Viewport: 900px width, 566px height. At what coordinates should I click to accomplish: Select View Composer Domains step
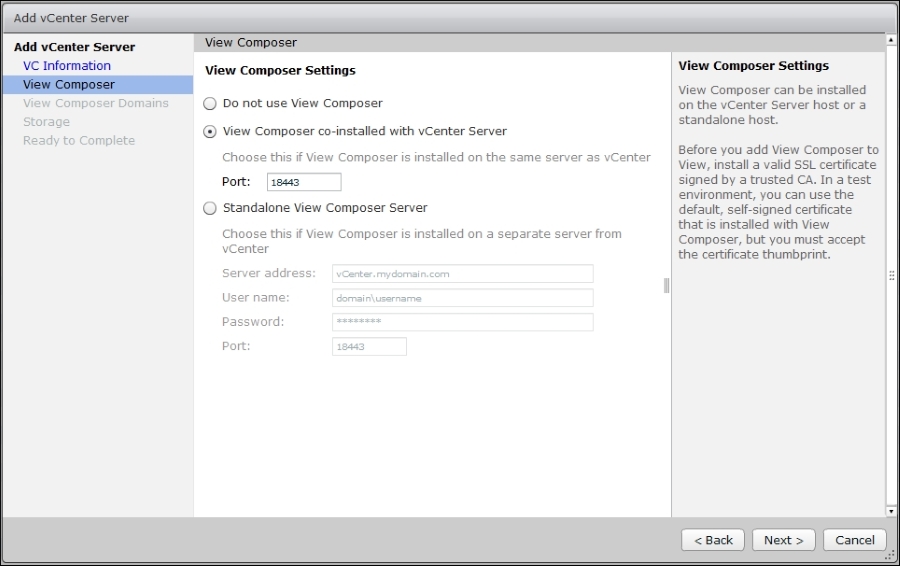point(96,103)
